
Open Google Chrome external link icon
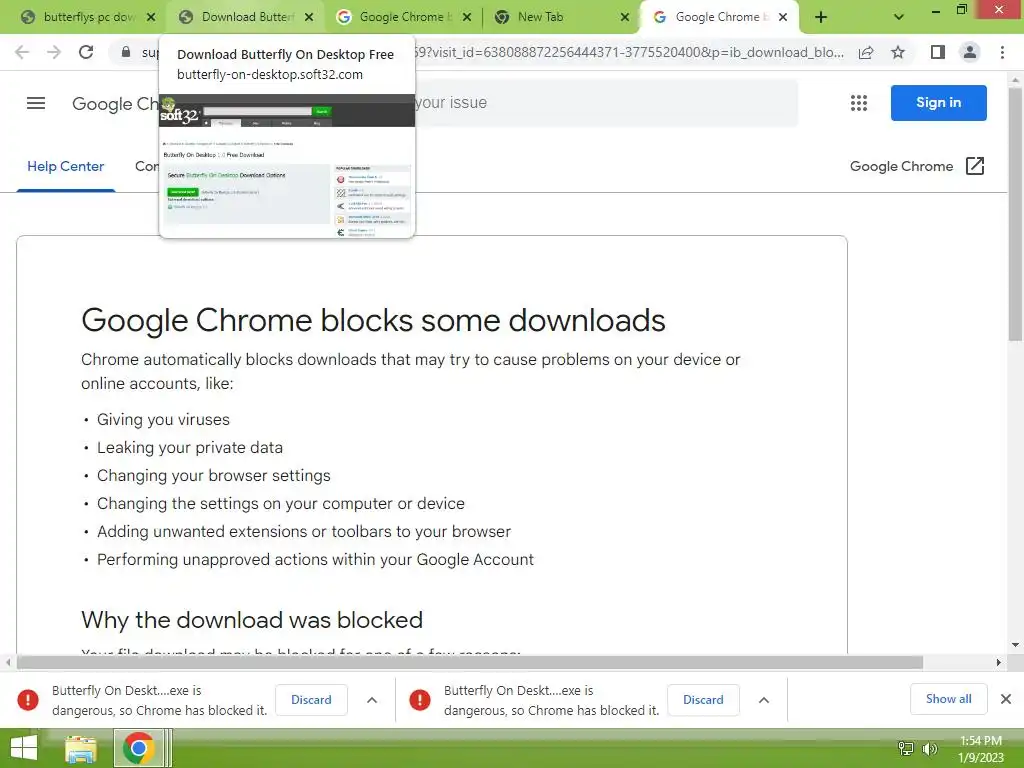[x=974, y=166]
